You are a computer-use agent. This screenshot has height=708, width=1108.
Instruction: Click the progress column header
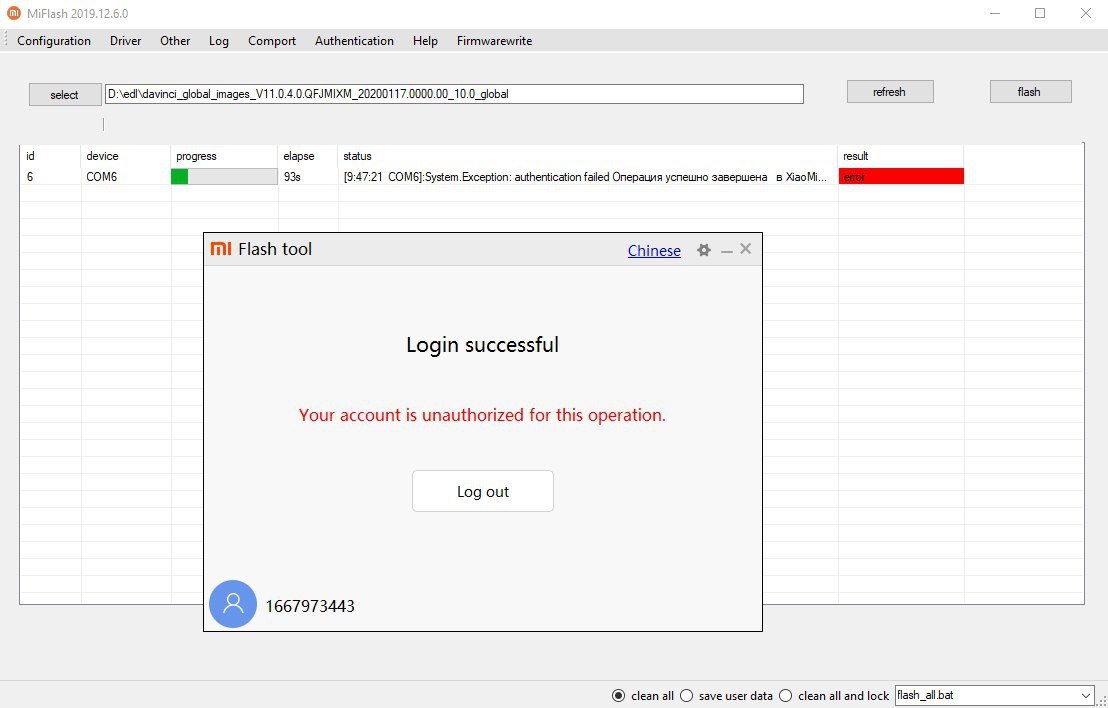click(x=196, y=156)
